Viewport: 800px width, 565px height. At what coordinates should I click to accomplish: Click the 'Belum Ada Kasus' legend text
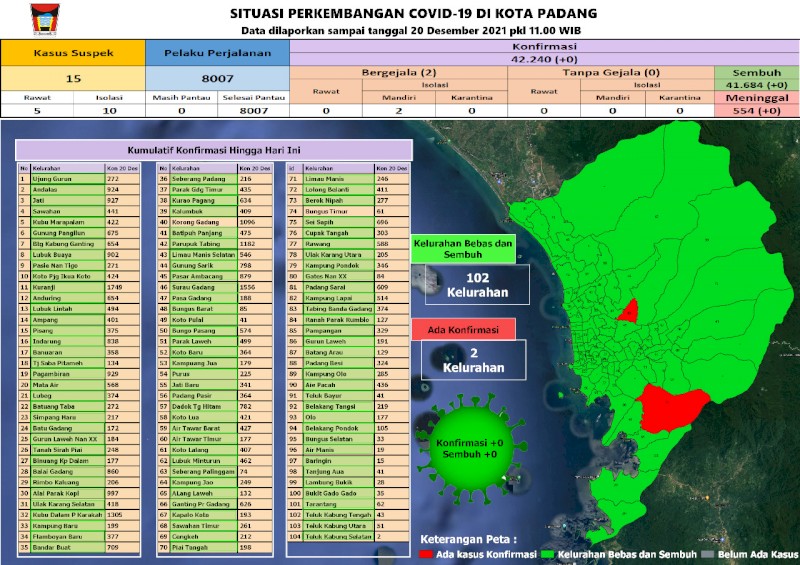click(x=758, y=554)
